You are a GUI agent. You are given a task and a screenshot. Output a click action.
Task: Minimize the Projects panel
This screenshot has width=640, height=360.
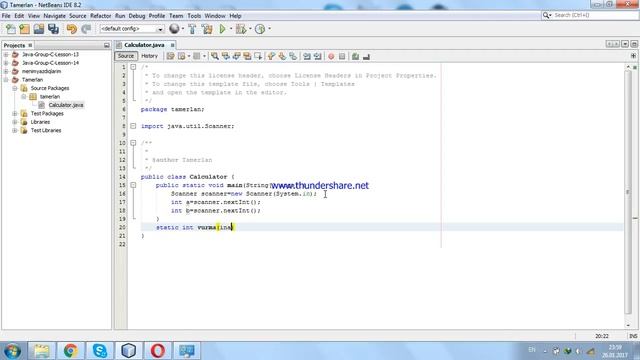coord(107,45)
